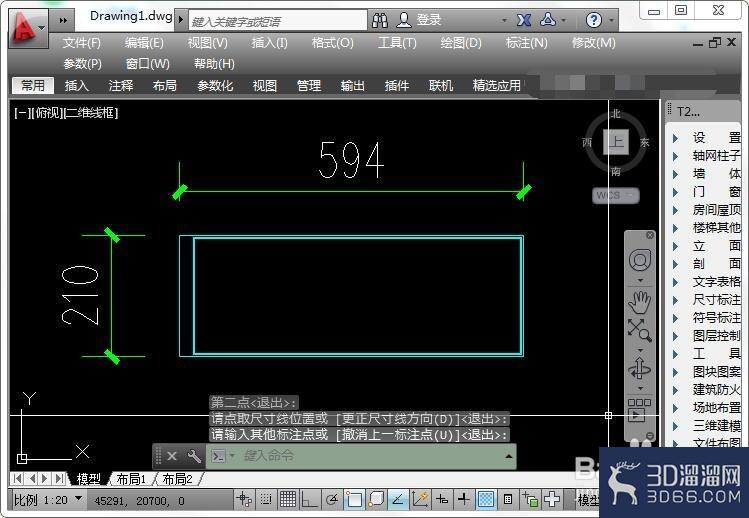749x518 pixels.
Task: Open the 工具(T) menu
Action: (396, 43)
